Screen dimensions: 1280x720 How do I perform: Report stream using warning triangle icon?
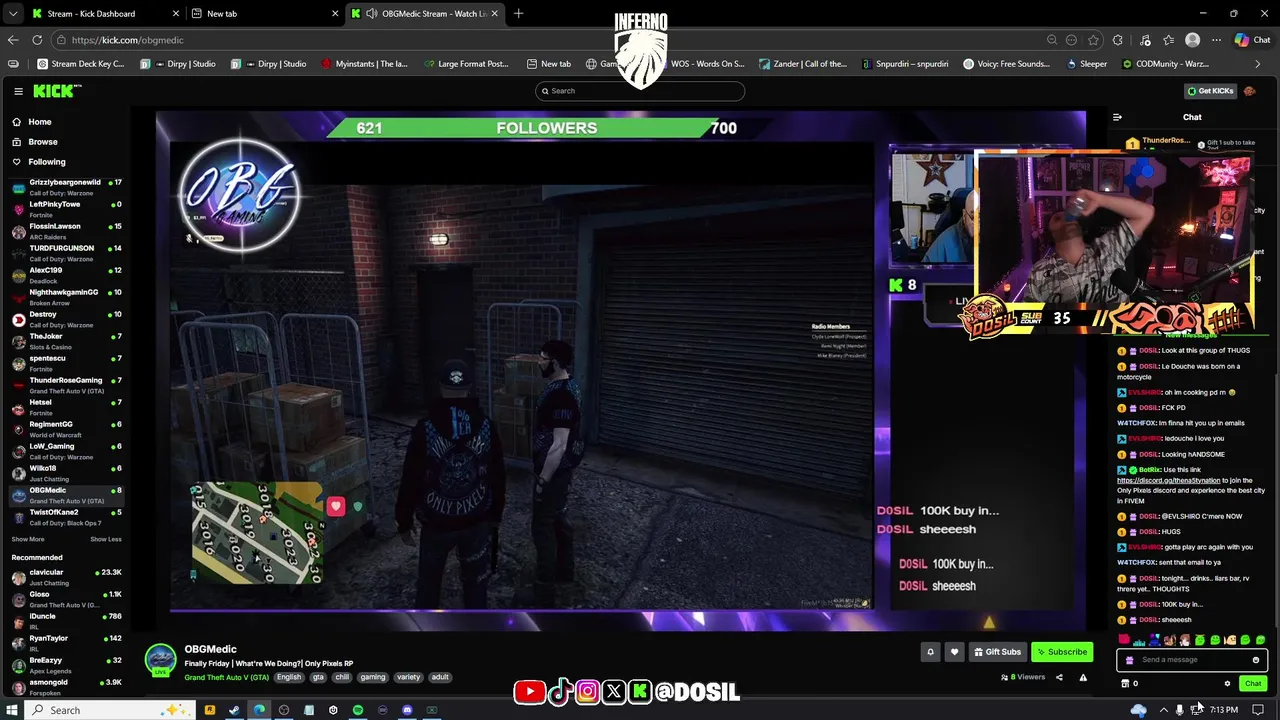[x=1083, y=677]
